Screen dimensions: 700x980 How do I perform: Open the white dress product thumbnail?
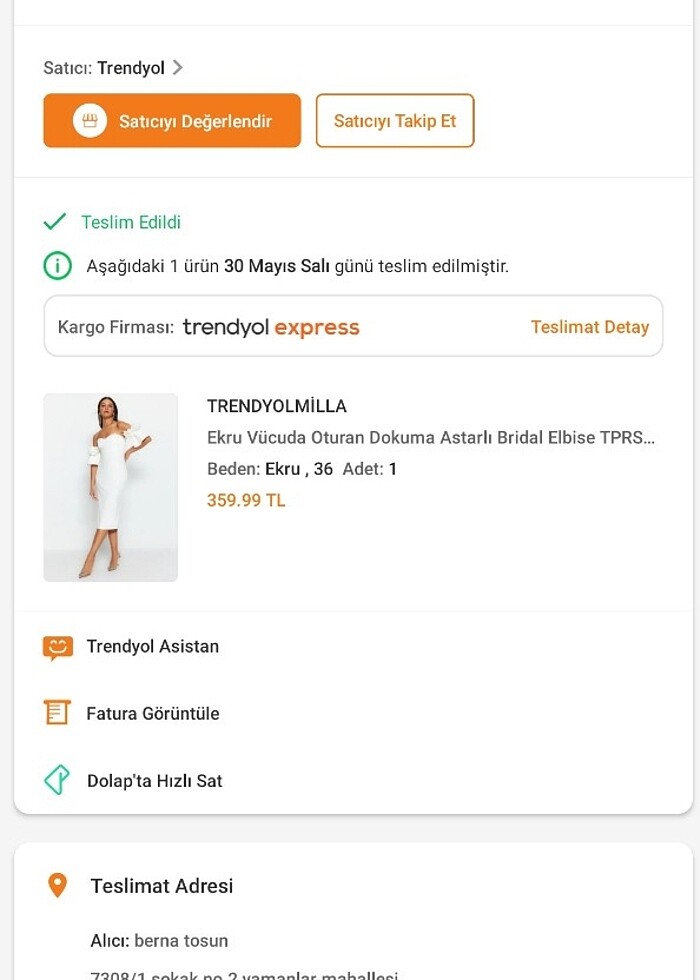point(110,487)
